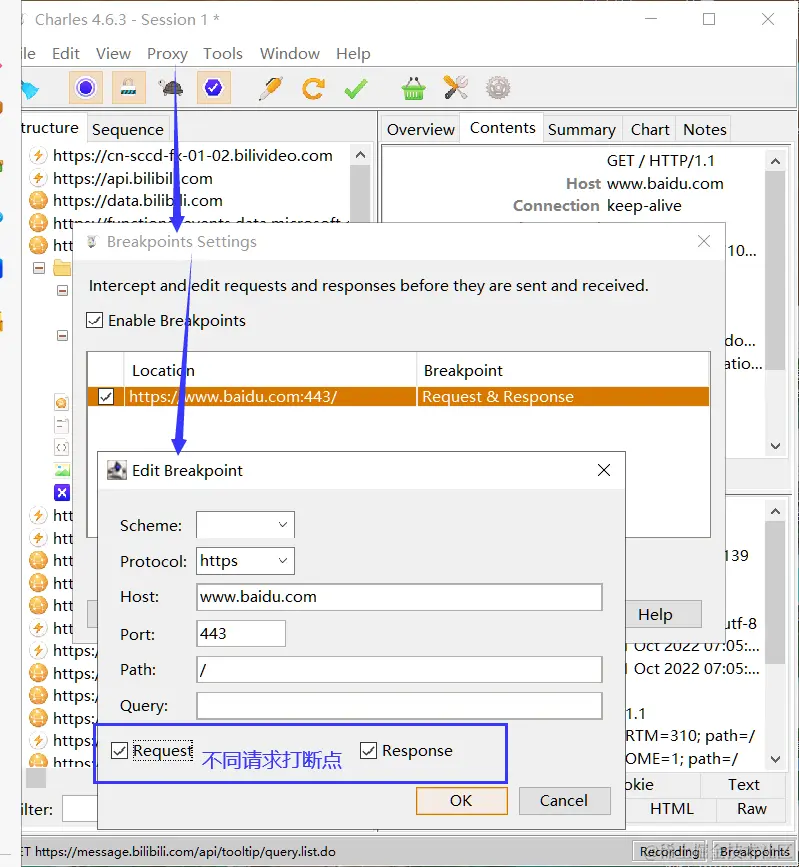Select the Text response view tab
The image size is (799, 867).
[x=744, y=785]
